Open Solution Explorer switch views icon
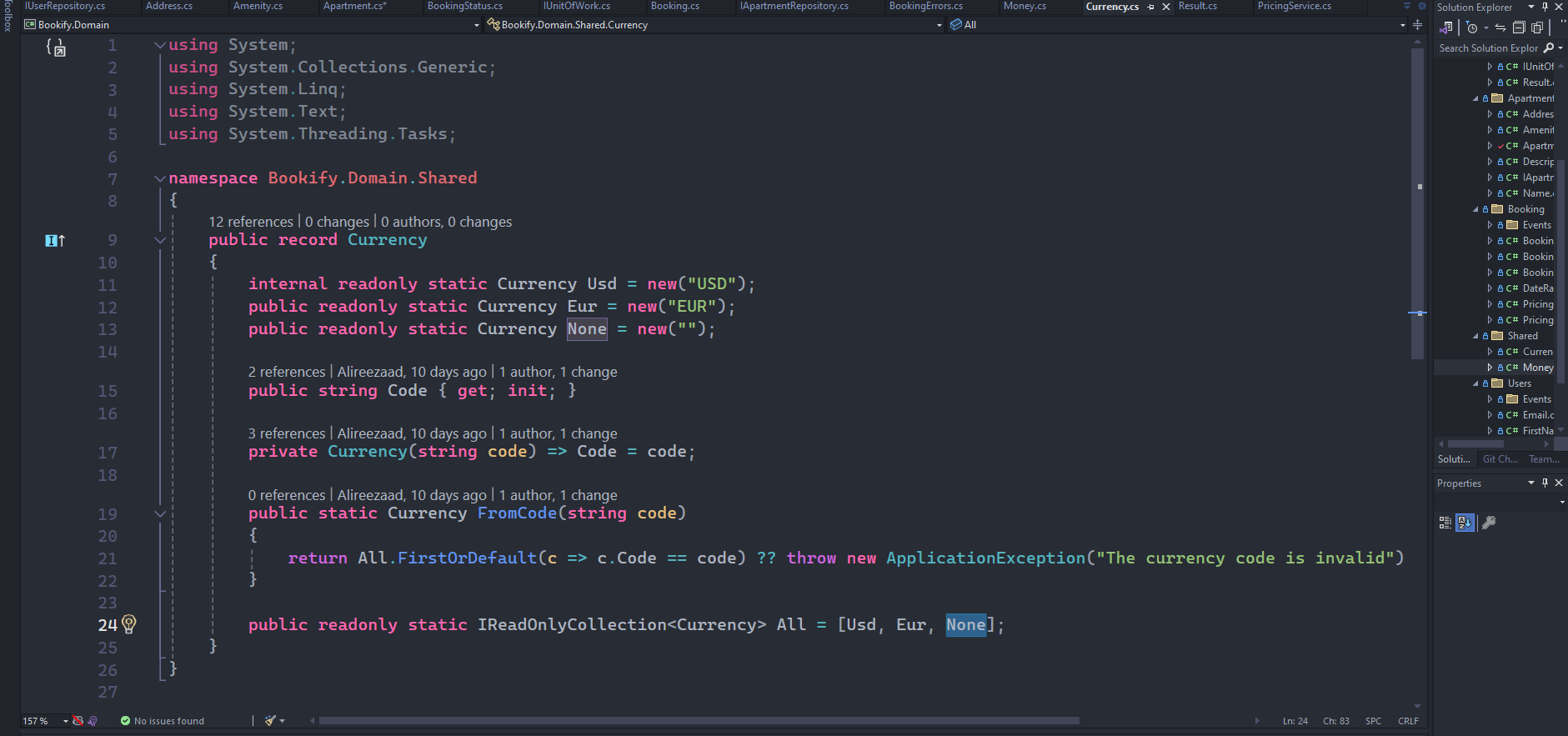The image size is (1568, 736). coord(1446,28)
